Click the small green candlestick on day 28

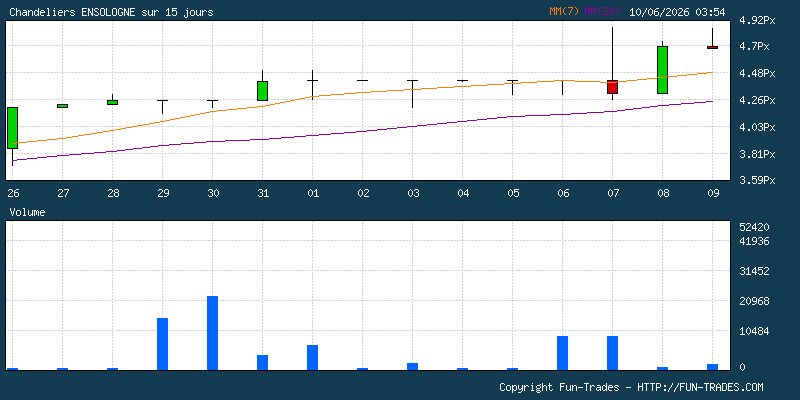pos(112,103)
